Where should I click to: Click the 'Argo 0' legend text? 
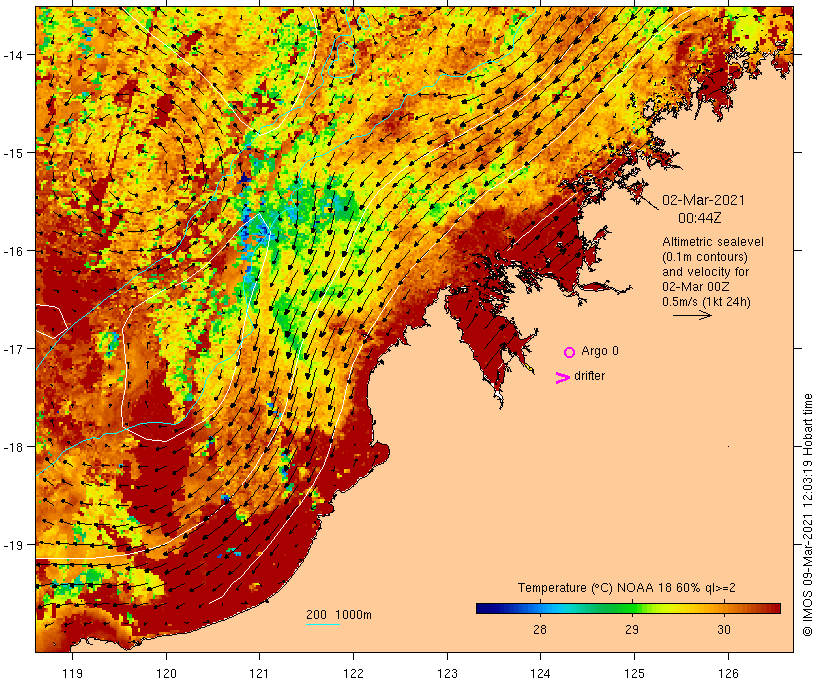pos(600,351)
